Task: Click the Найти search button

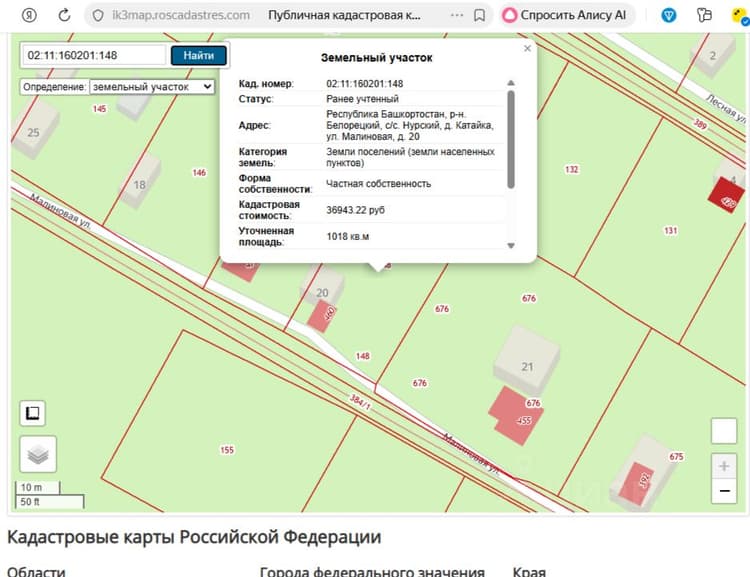Action: [199, 55]
